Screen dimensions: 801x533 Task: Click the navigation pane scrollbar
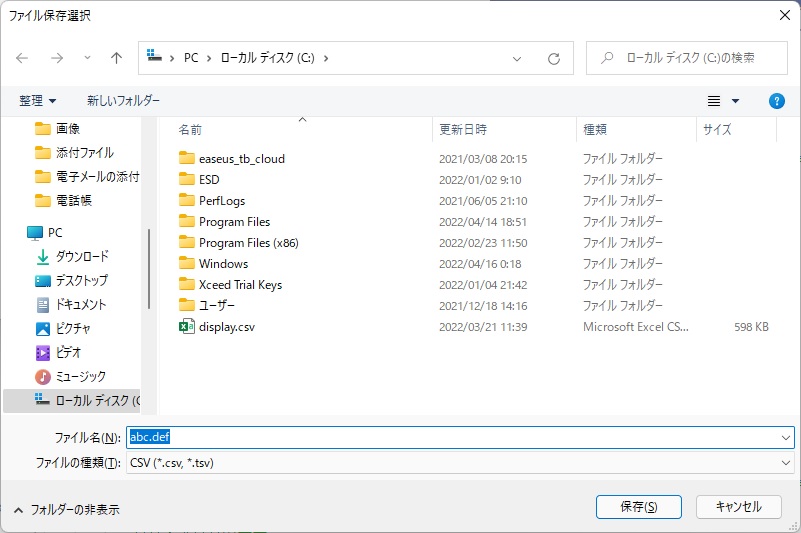coord(149,269)
